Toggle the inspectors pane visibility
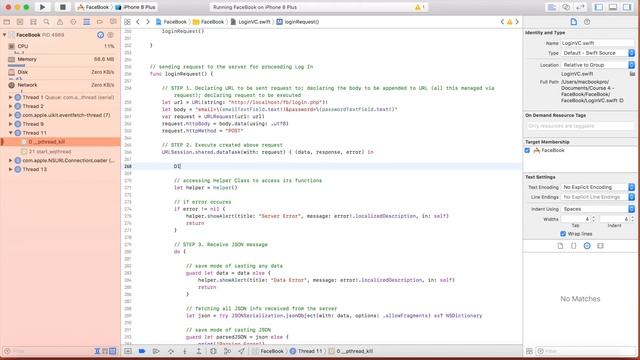 point(627,7)
